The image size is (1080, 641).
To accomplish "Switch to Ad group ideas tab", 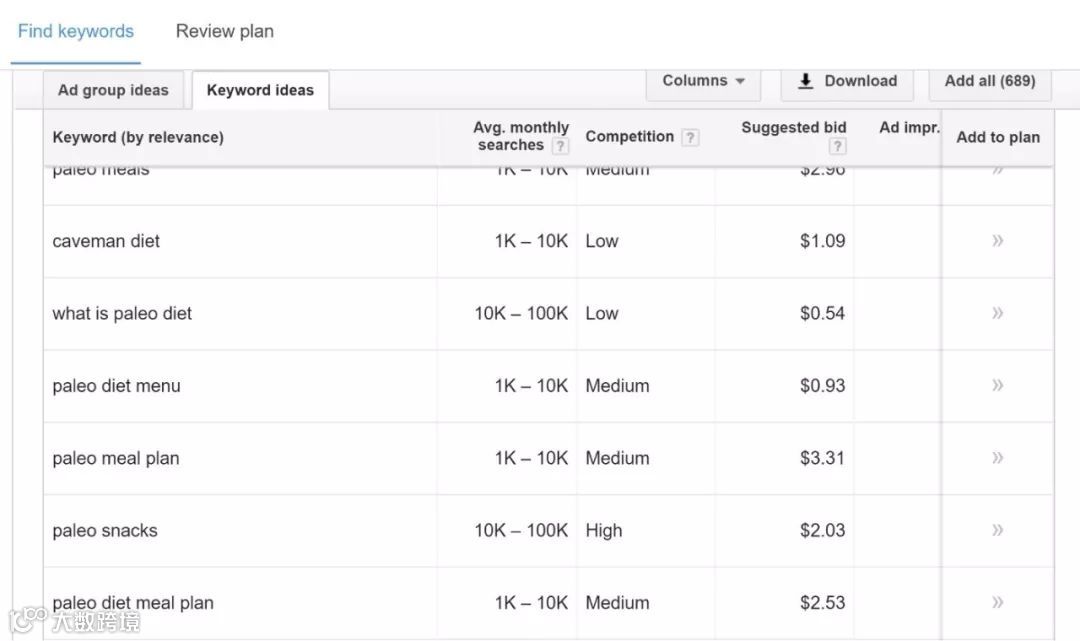I will (x=113, y=90).
